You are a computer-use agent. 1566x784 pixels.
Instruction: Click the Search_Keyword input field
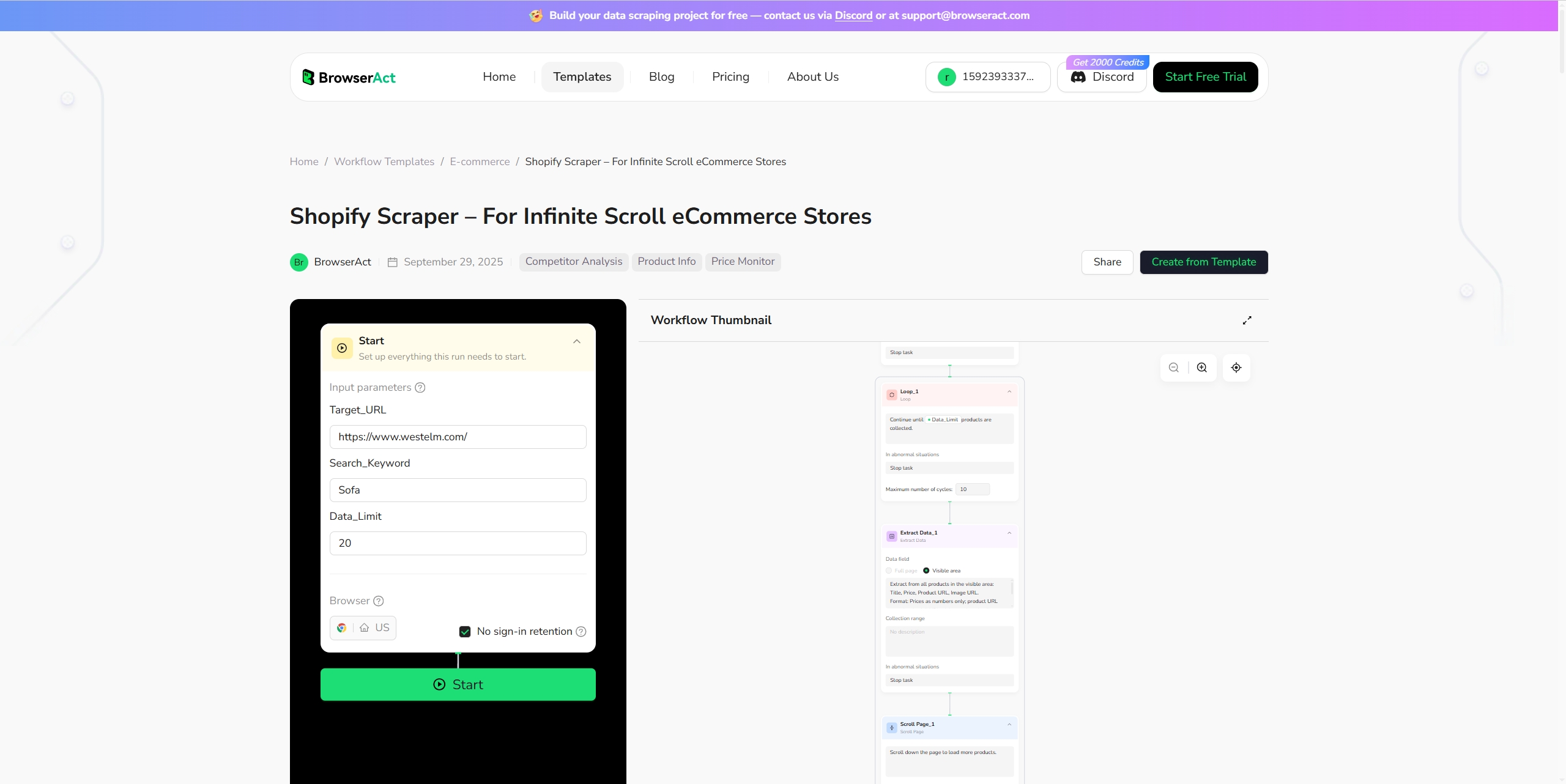458,490
